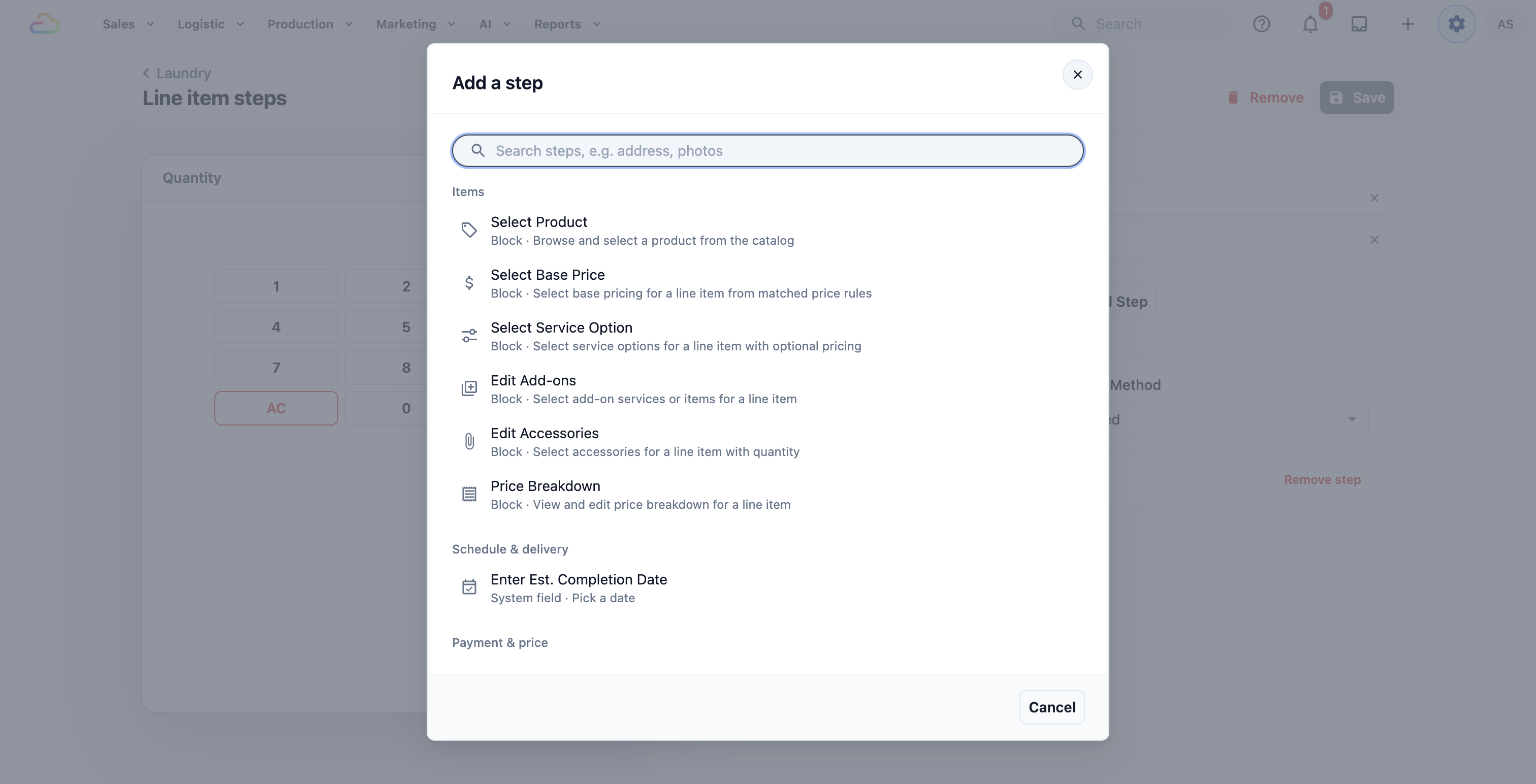Image resolution: width=1536 pixels, height=784 pixels.
Task: Open the Method dropdown arrow
Action: pos(1351,419)
